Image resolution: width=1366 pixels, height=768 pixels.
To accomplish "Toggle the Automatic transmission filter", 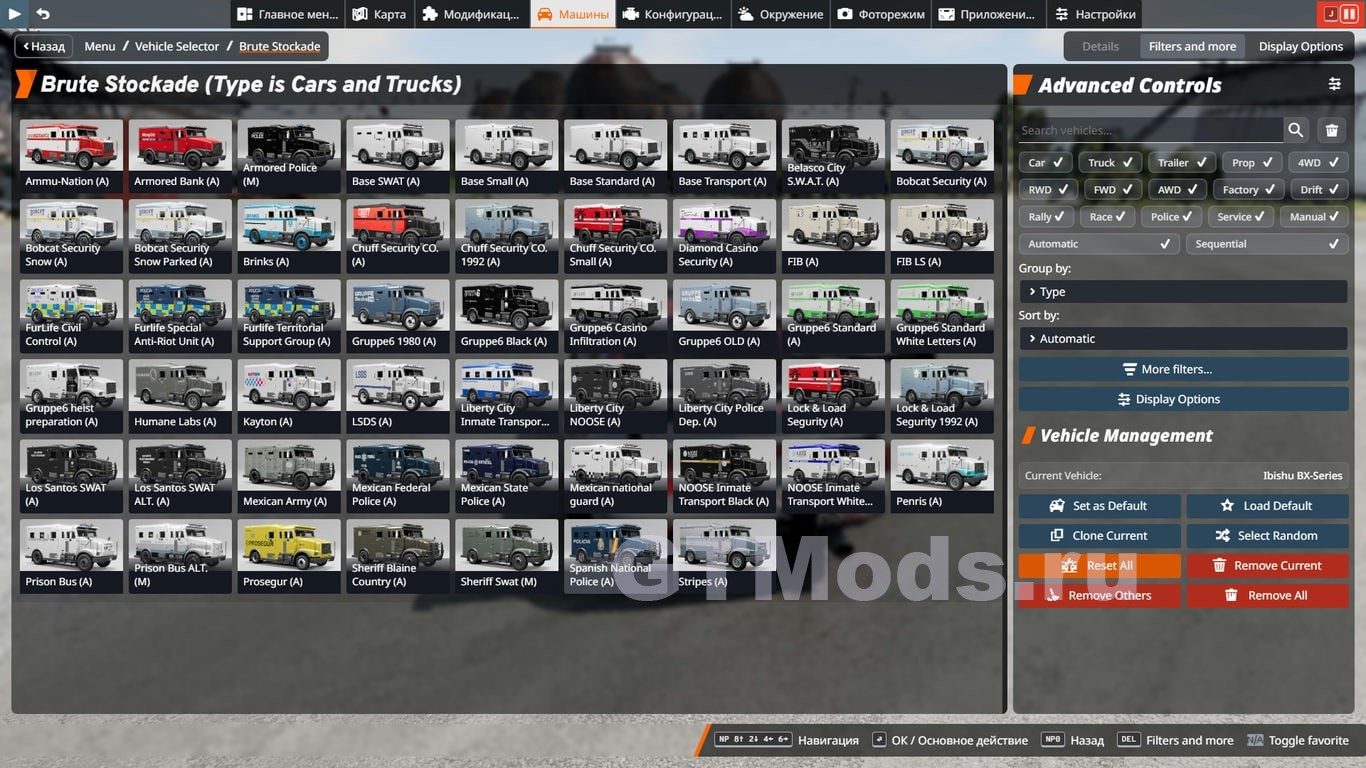I will coord(1099,243).
